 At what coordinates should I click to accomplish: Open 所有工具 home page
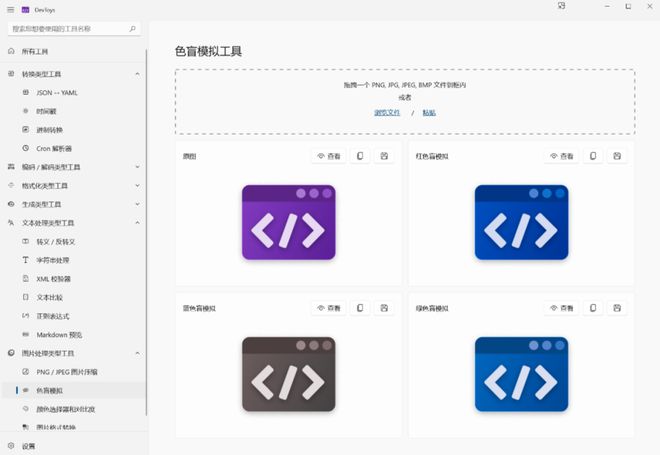click(x=73, y=51)
